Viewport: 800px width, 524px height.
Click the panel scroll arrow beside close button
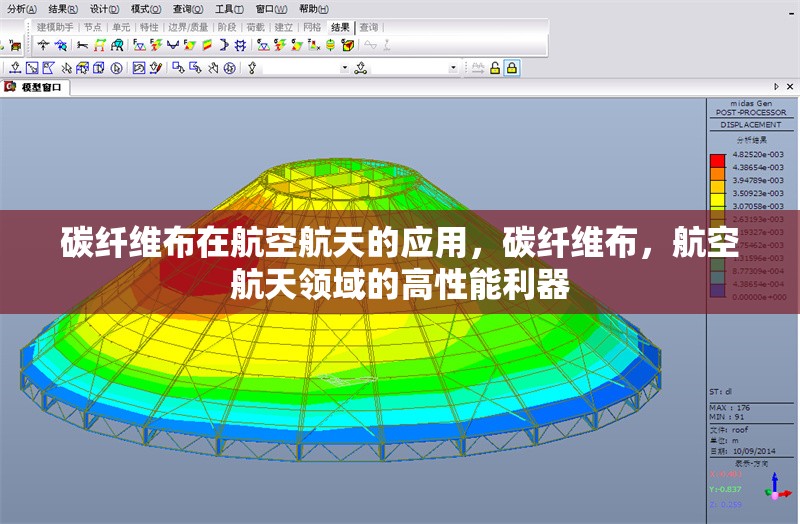tap(777, 87)
